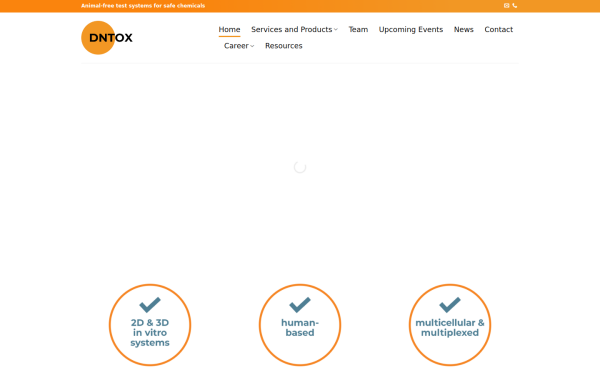Viewport: 600px width, 375px height.
Task: Click the 2D & 3D in vitro systems circle
Action: point(150,325)
